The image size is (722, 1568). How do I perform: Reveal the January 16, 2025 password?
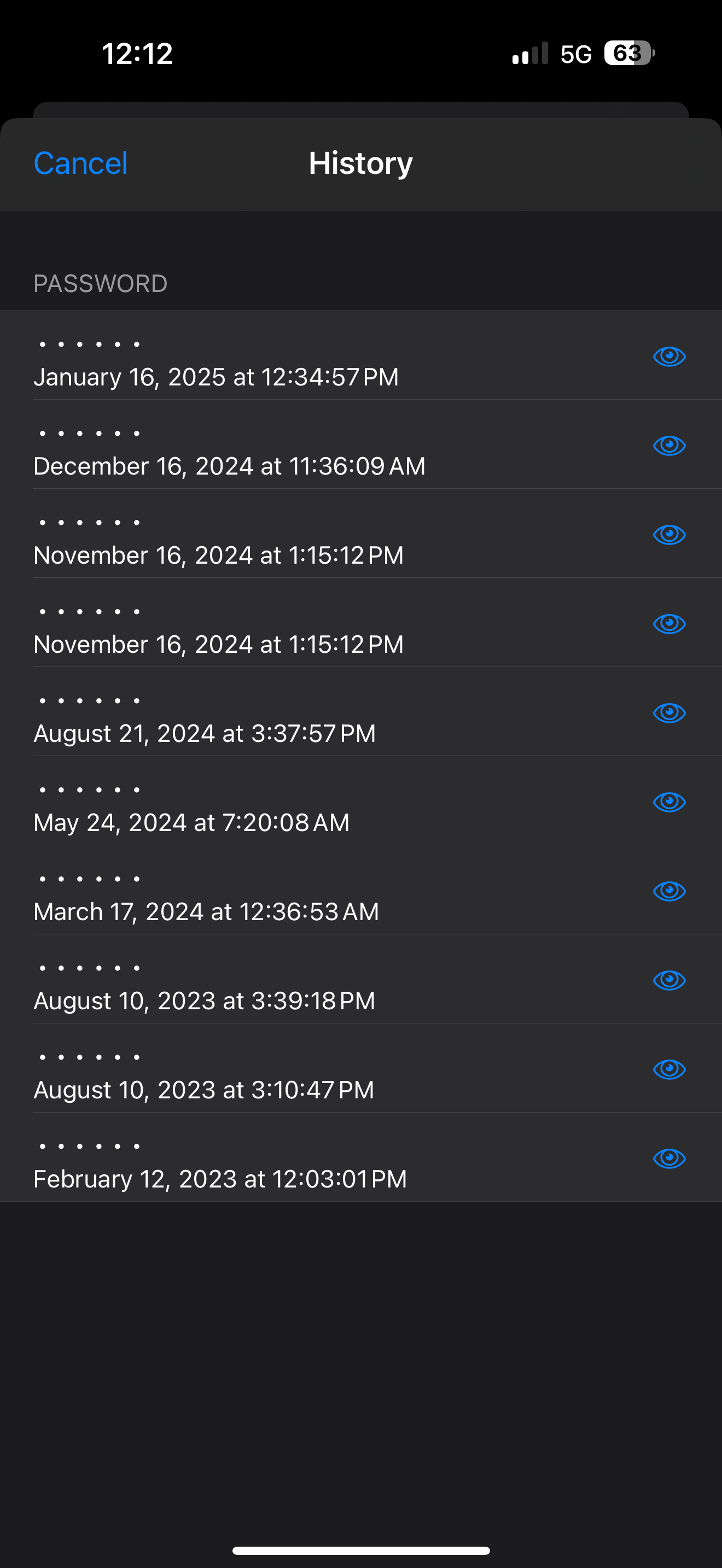pos(669,356)
